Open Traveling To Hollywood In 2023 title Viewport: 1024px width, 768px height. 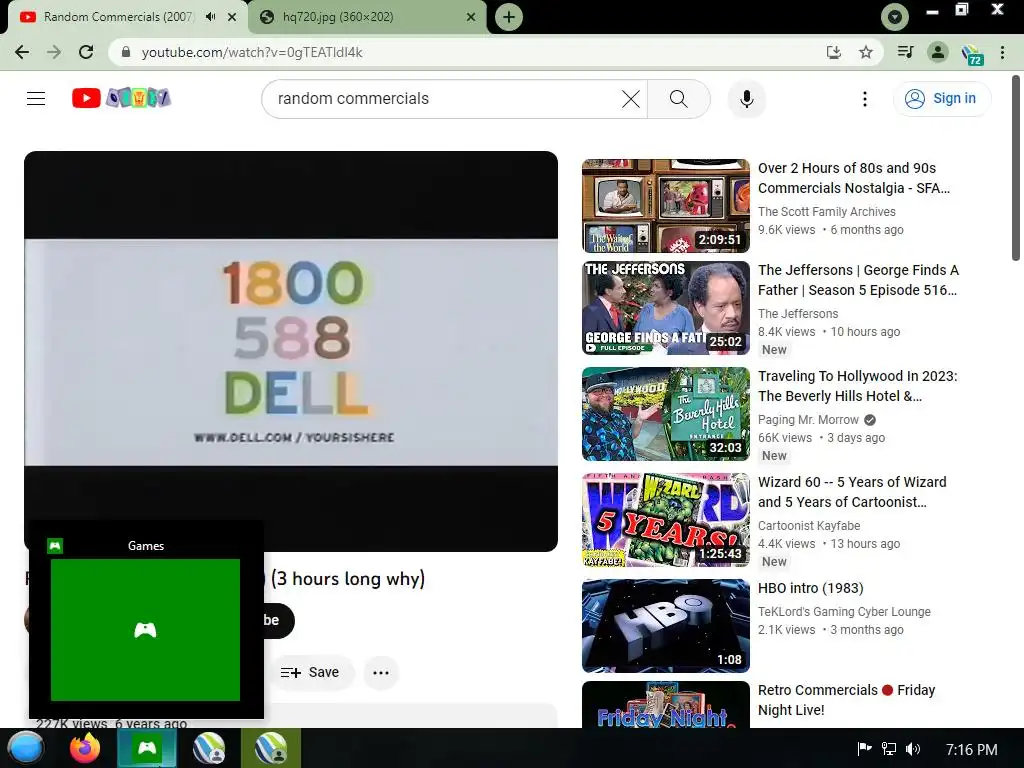pos(857,385)
